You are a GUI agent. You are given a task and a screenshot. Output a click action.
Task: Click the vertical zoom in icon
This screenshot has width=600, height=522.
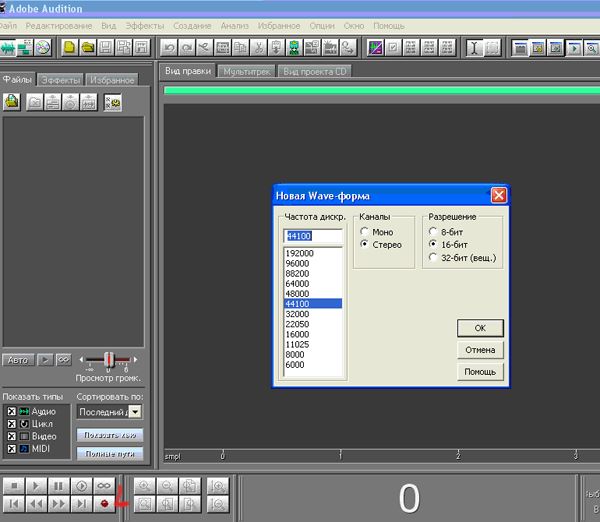218,486
